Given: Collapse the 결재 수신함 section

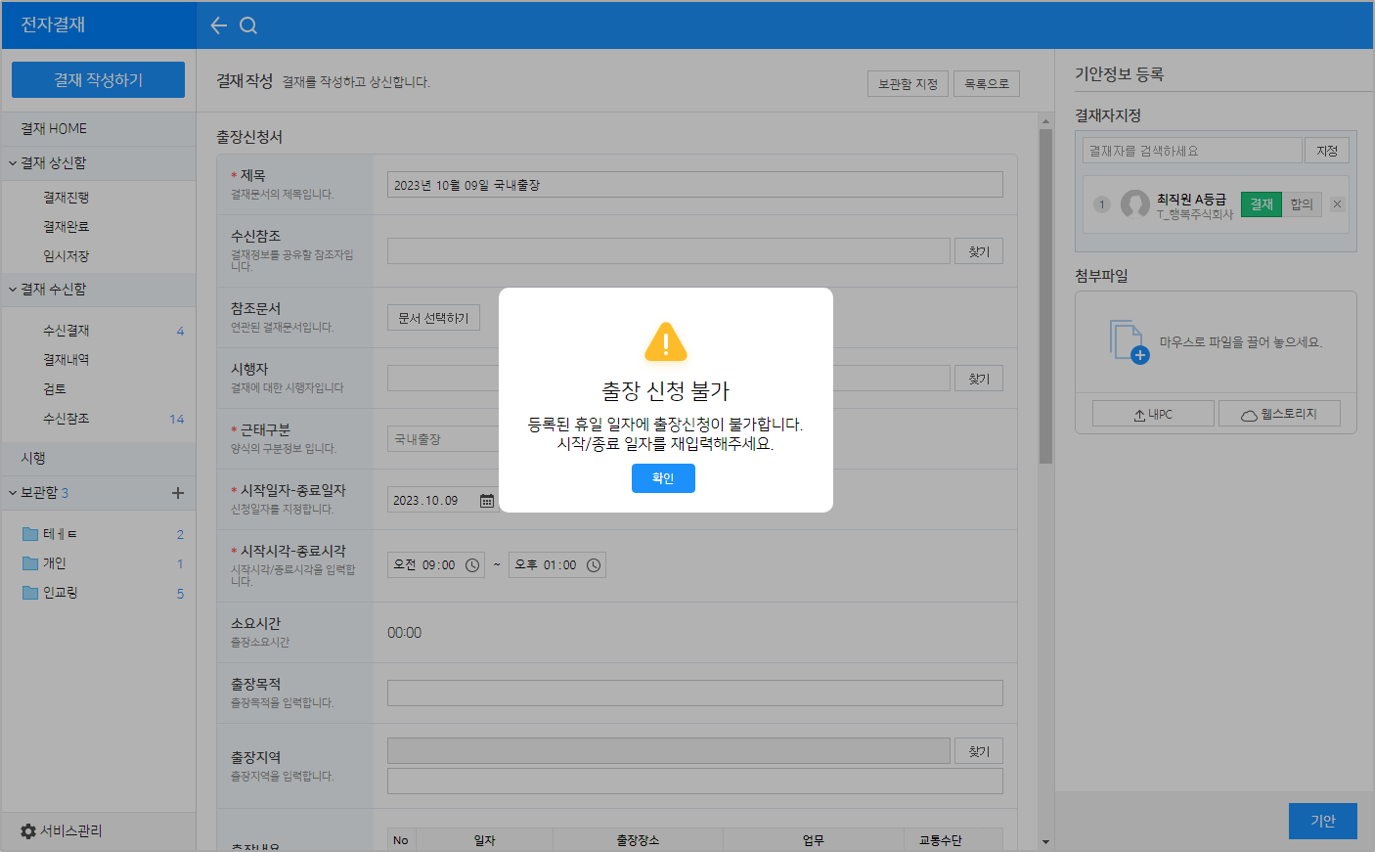Looking at the screenshot, I should point(12,289).
